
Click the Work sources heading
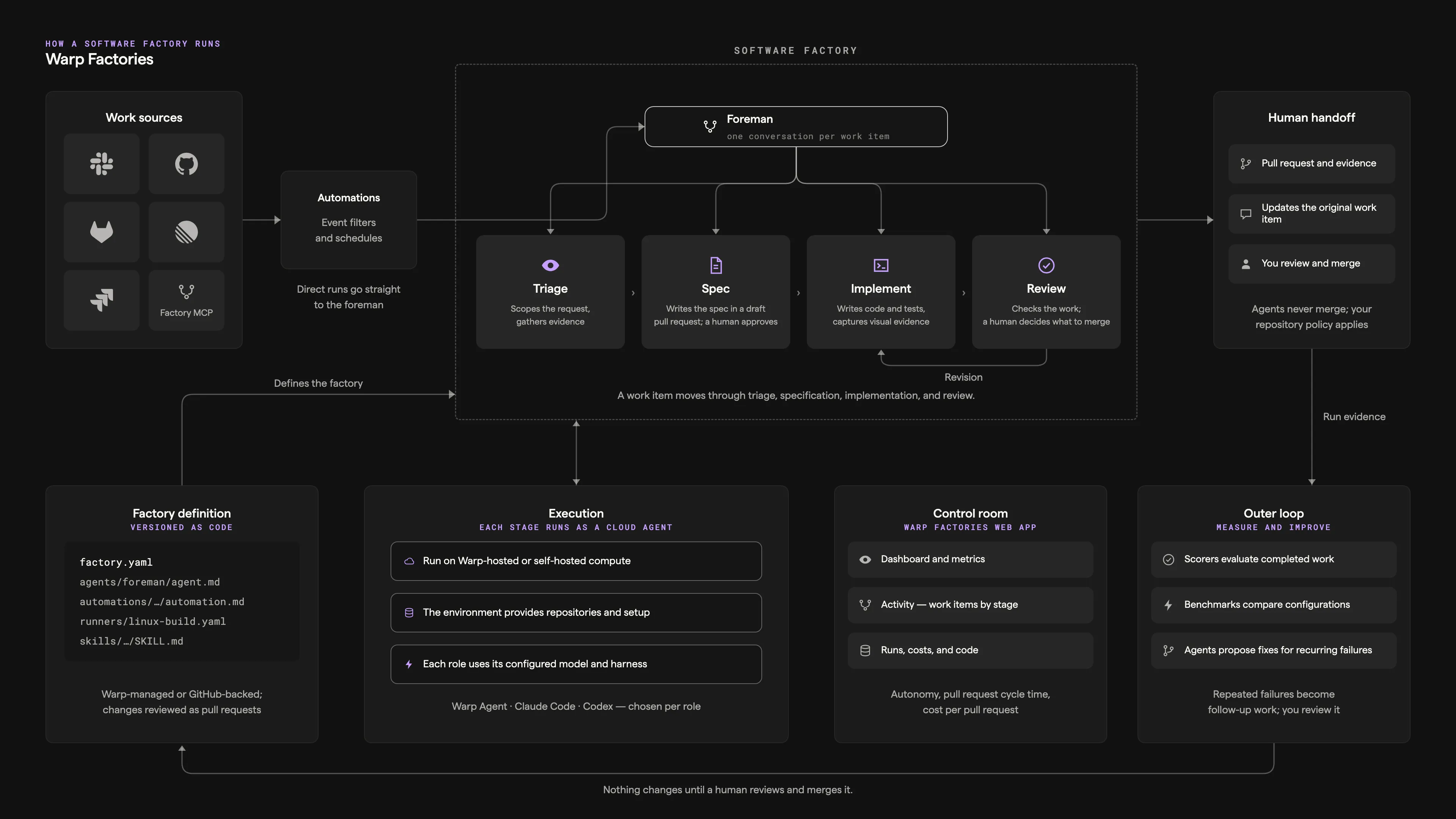[x=144, y=118]
